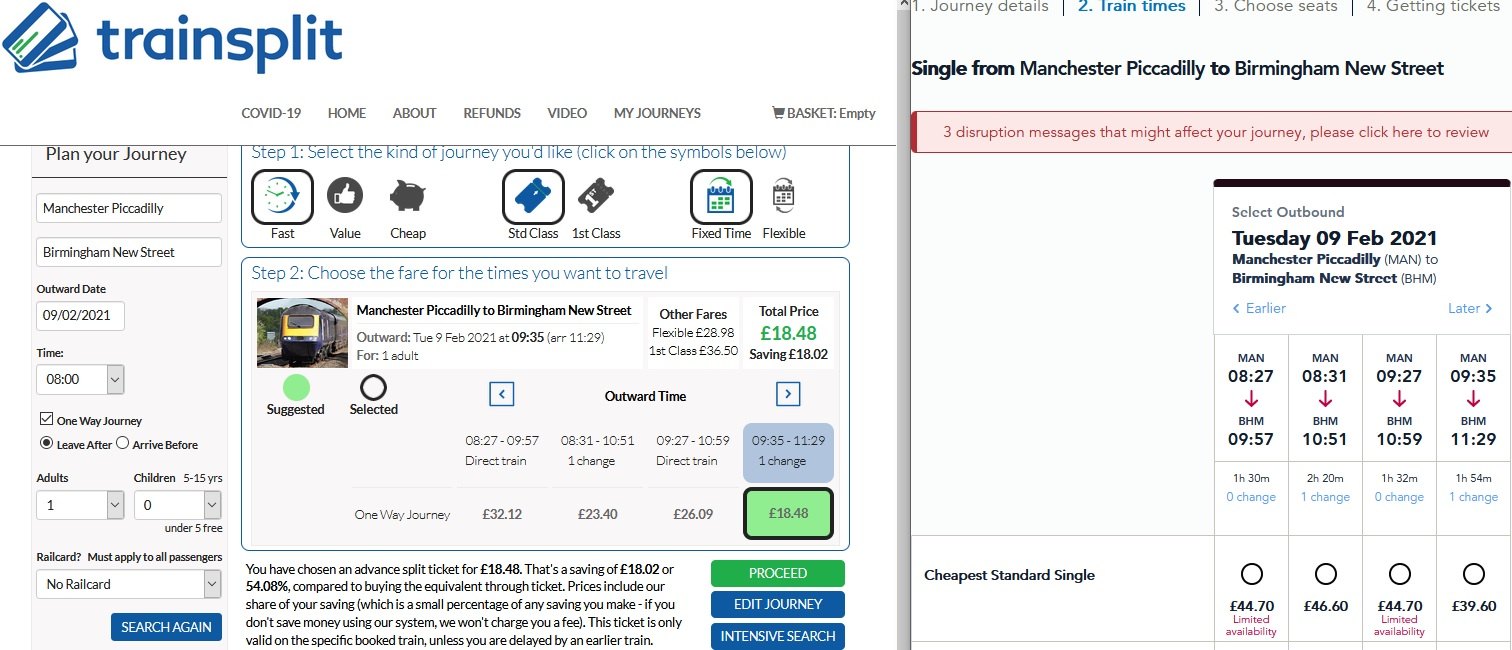The height and width of the screenshot is (650, 1512).
Task: Click the 1st Class £36.50 other fare
Action: tap(693, 350)
